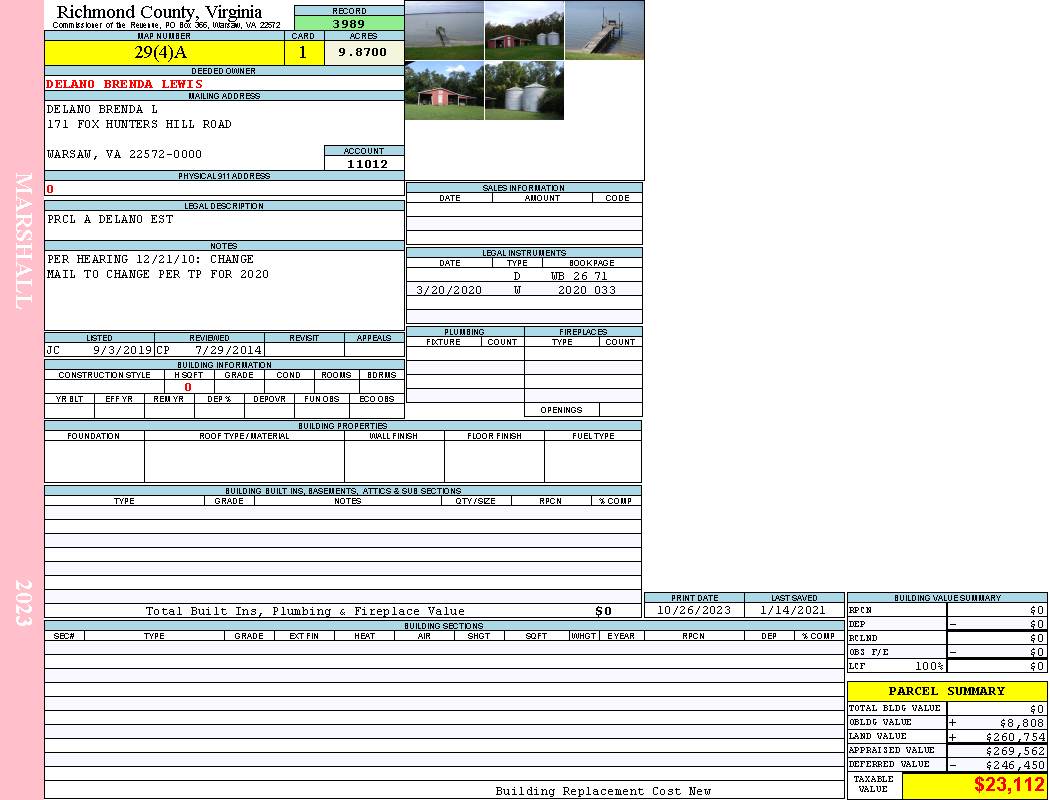Click deeded owner name DELANO BRENDA LEWIS

pyautogui.click(x=124, y=84)
